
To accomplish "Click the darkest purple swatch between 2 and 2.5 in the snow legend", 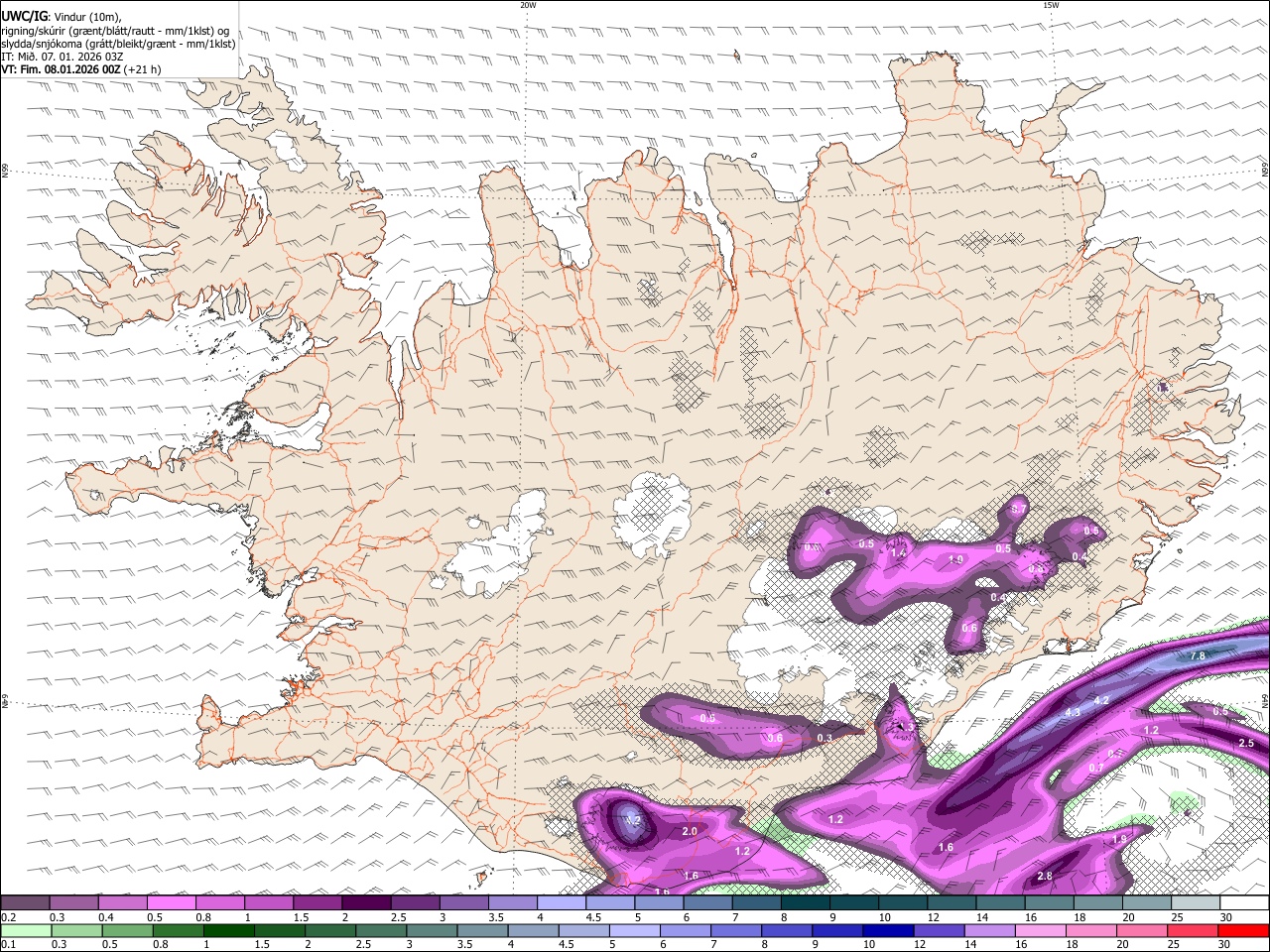I will (x=366, y=903).
